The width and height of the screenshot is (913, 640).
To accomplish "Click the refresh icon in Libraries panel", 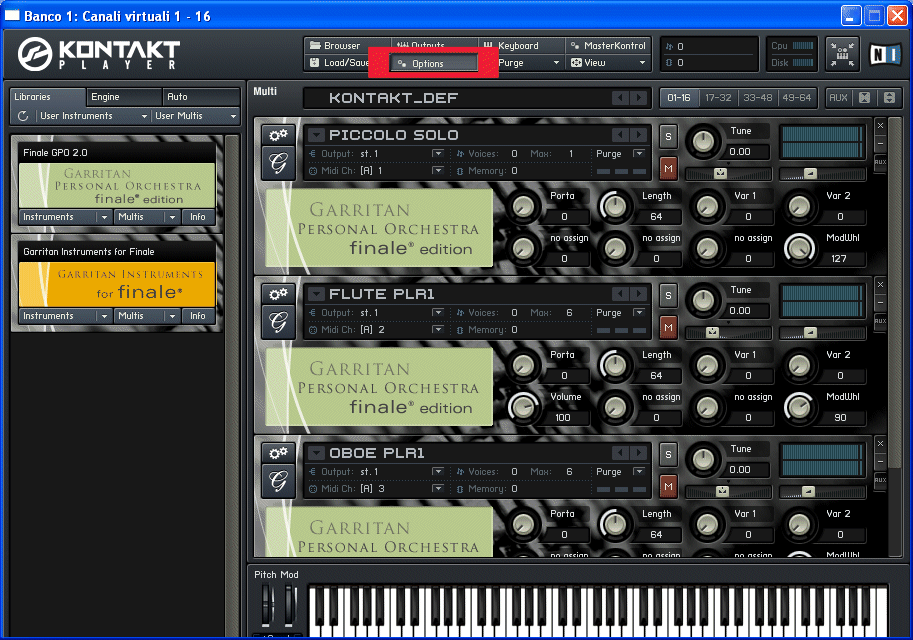I will point(23,117).
